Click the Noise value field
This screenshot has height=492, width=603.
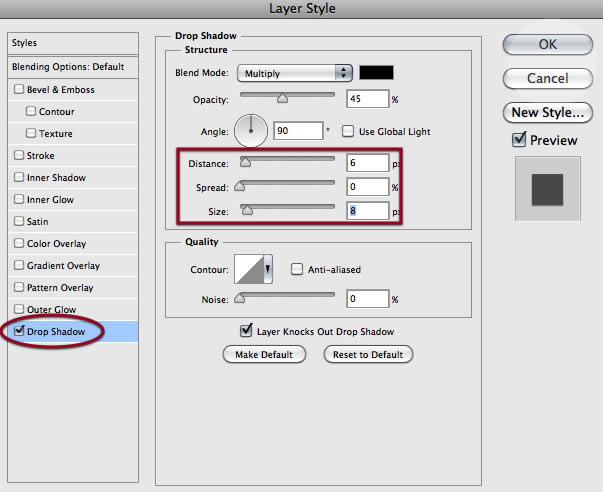click(368, 299)
